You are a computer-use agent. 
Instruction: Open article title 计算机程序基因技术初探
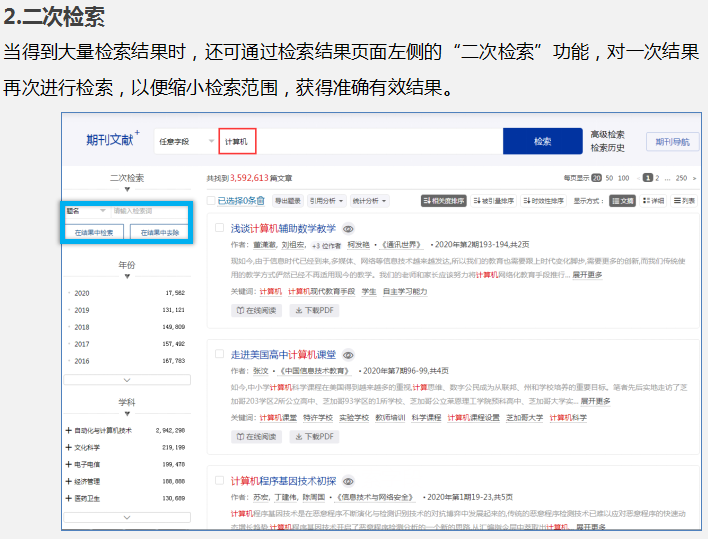283,481
